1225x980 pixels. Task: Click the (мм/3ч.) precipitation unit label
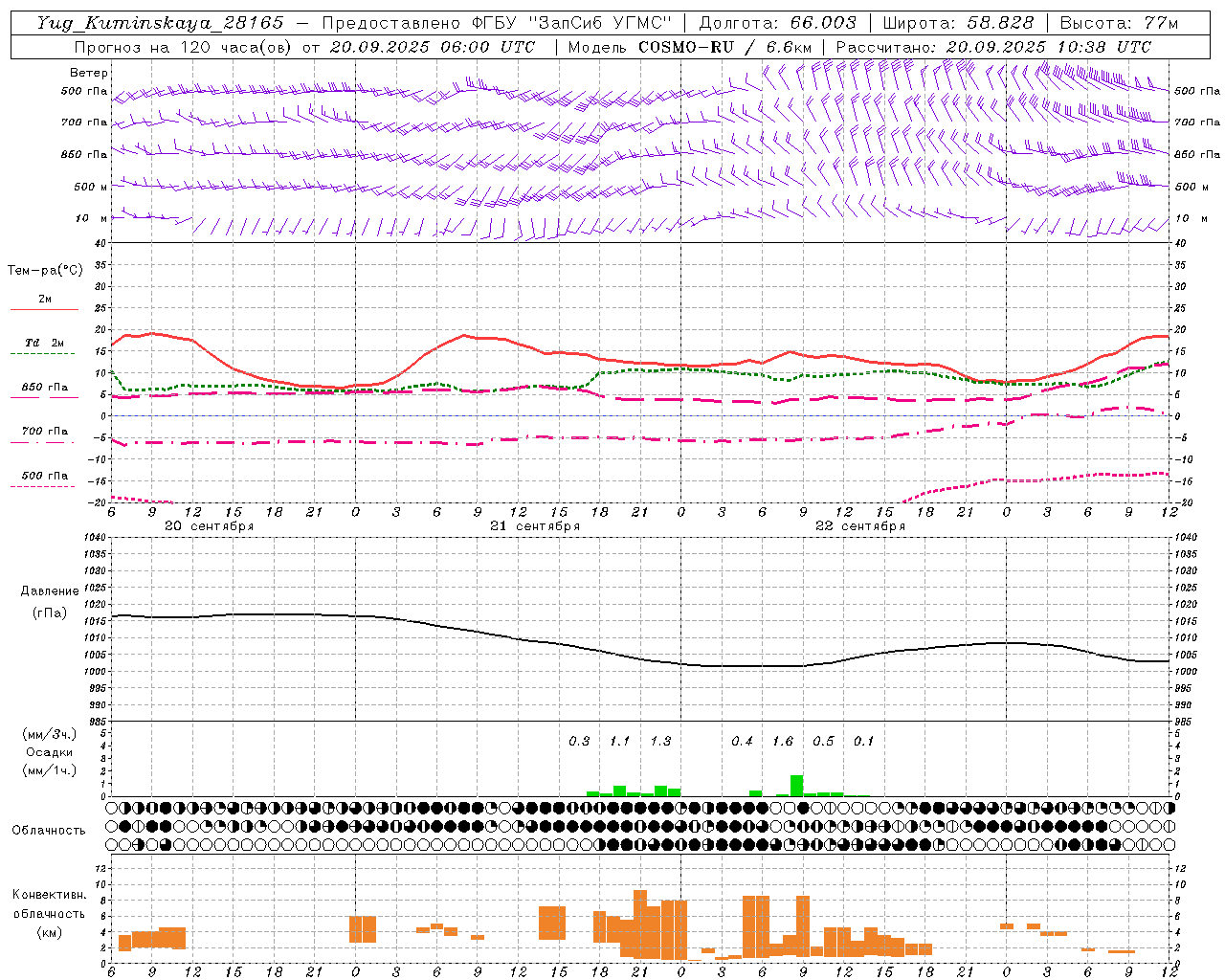[49, 734]
